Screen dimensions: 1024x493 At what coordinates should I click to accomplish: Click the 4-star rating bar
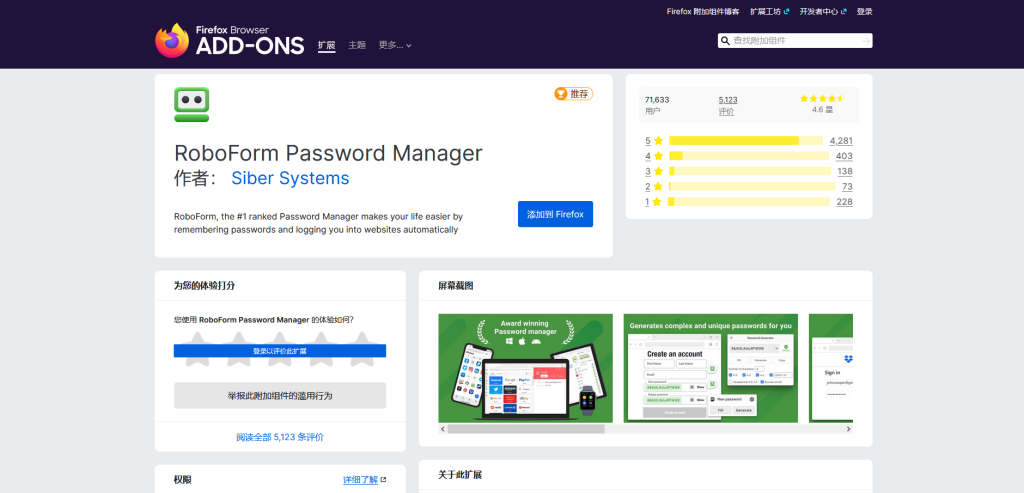click(x=748, y=156)
